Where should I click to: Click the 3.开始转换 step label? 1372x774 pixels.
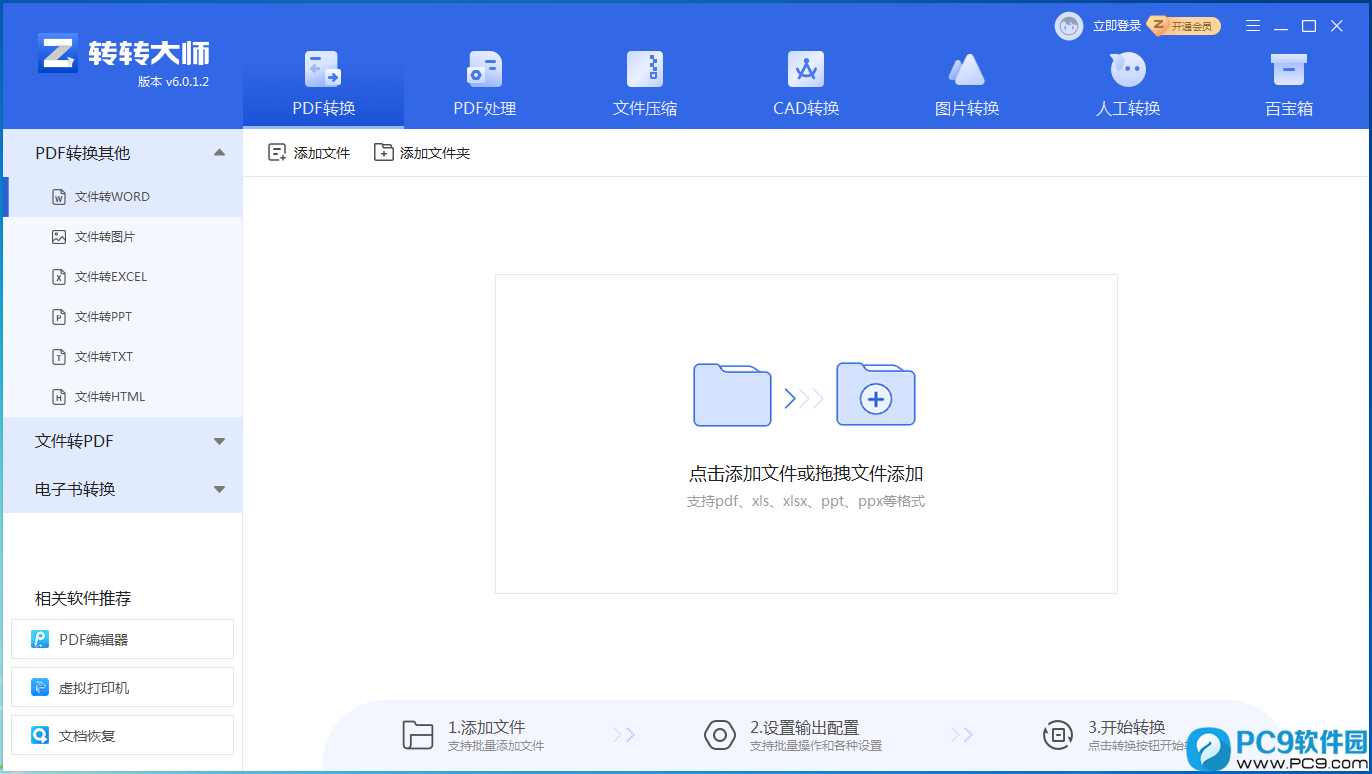(x=1127, y=727)
